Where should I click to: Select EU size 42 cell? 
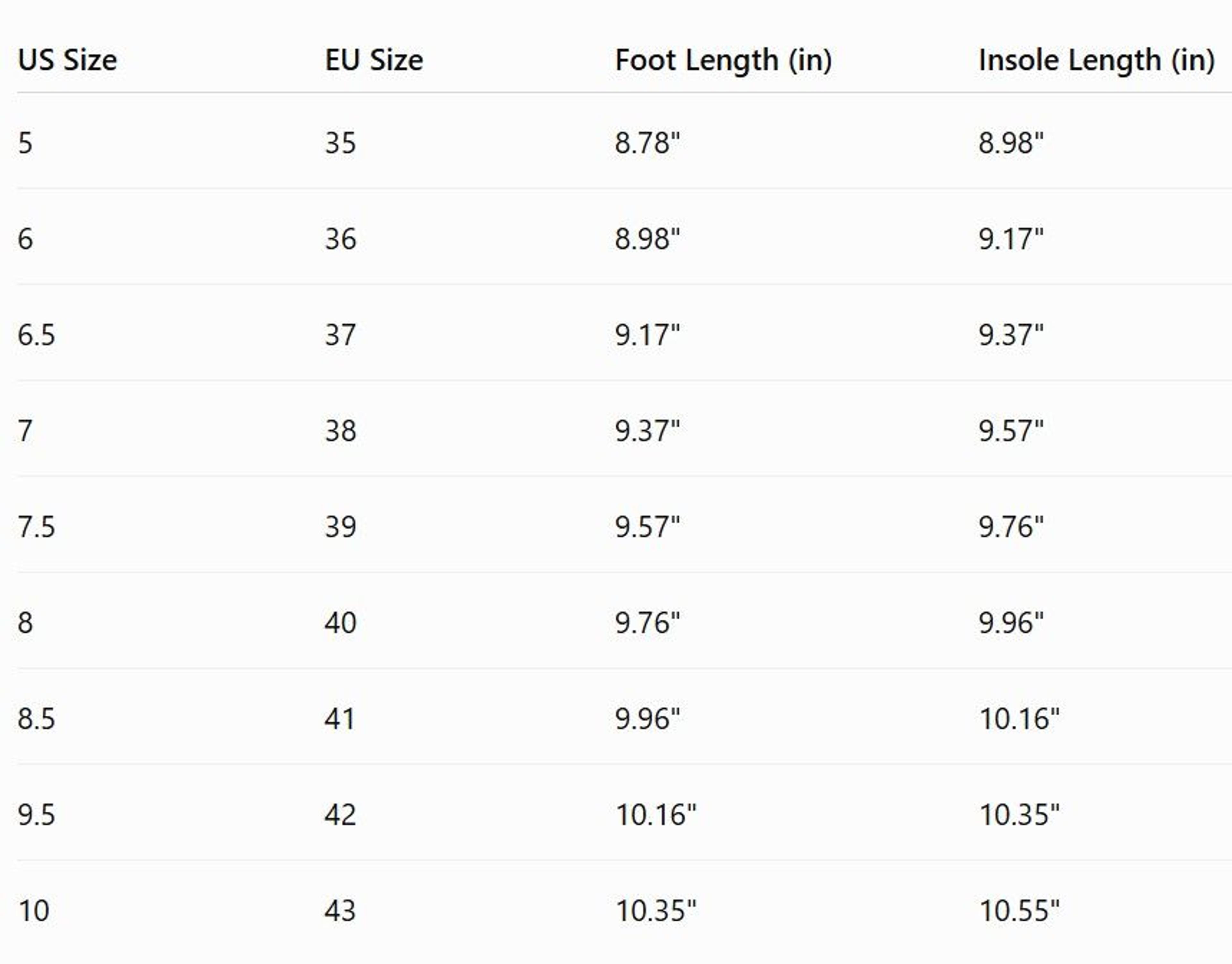(x=340, y=815)
